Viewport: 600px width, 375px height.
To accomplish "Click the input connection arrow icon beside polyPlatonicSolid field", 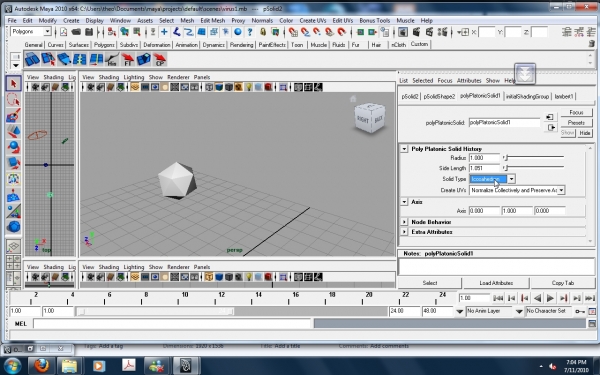I will tap(550, 117).
